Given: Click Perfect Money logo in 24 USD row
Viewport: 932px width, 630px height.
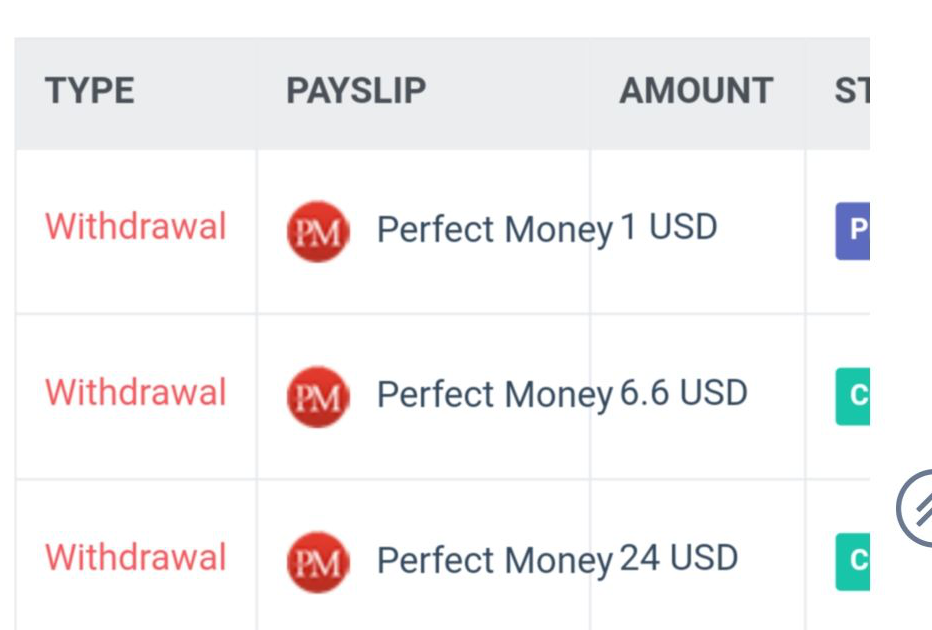Looking at the screenshot, I should coord(317,561).
